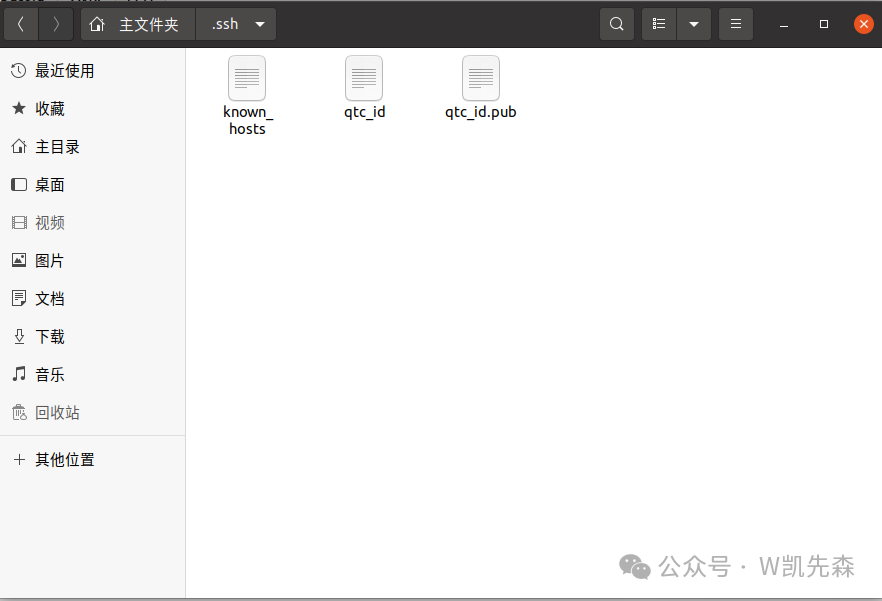Image resolution: width=882 pixels, height=601 pixels.
Task: Click the forward navigation arrow
Action: (56, 24)
